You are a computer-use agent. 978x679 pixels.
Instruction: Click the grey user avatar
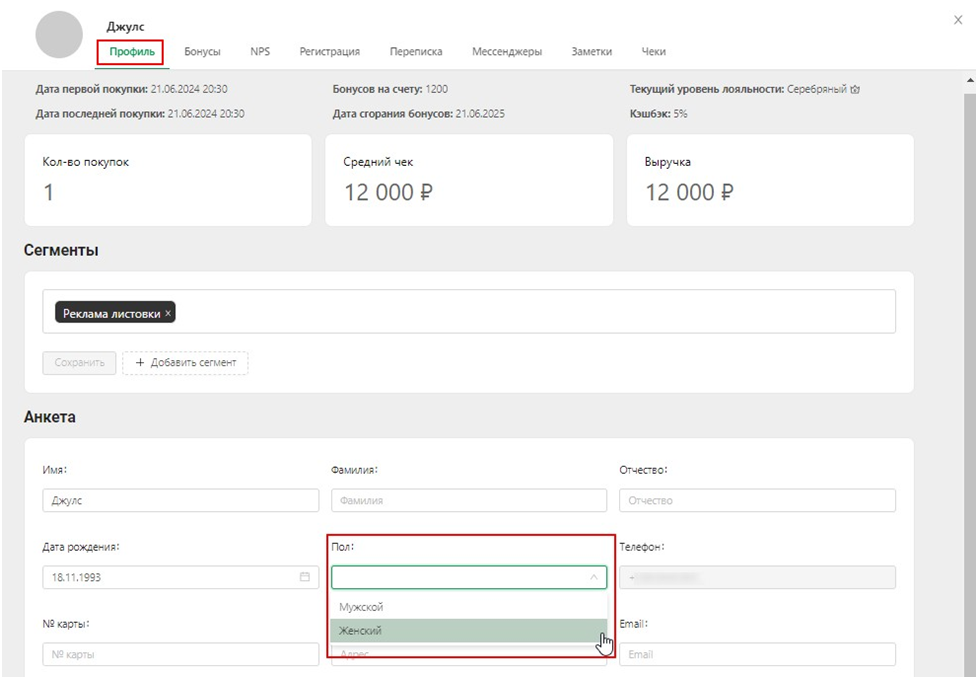pos(59,35)
